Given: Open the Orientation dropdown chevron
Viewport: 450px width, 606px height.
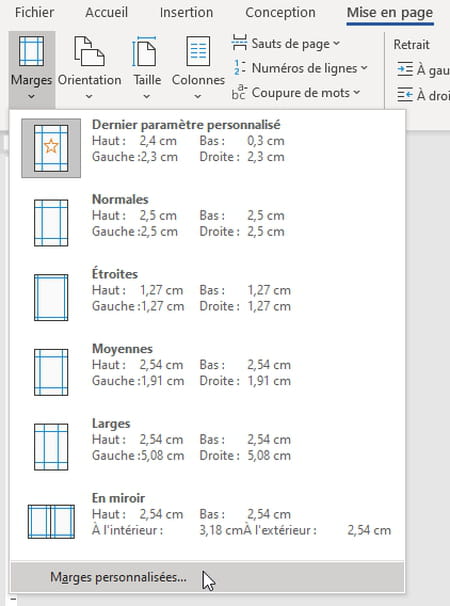Looking at the screenshot, I should click(x=89, y=96).
